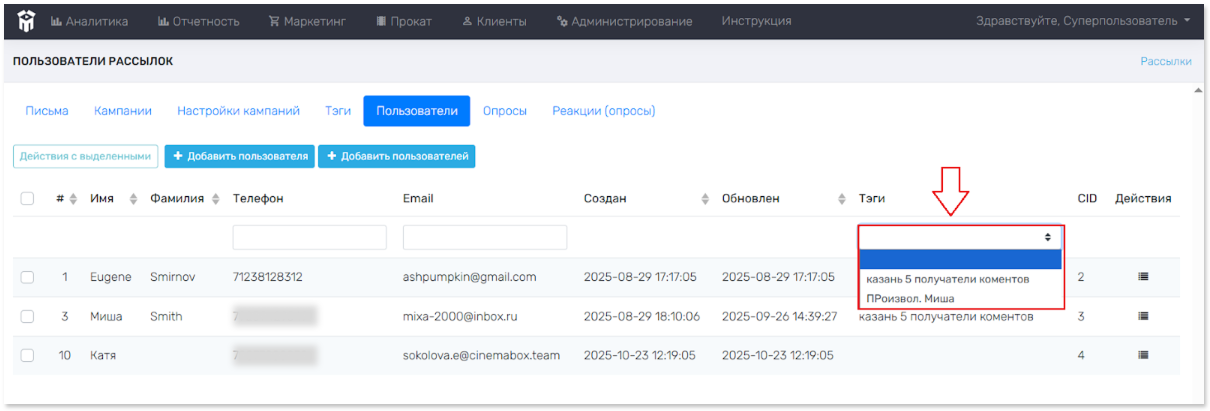Viewport: 1210px width, 411px height.
Task: Open actions menu icon for Катя row
Action: [1143, 355]
